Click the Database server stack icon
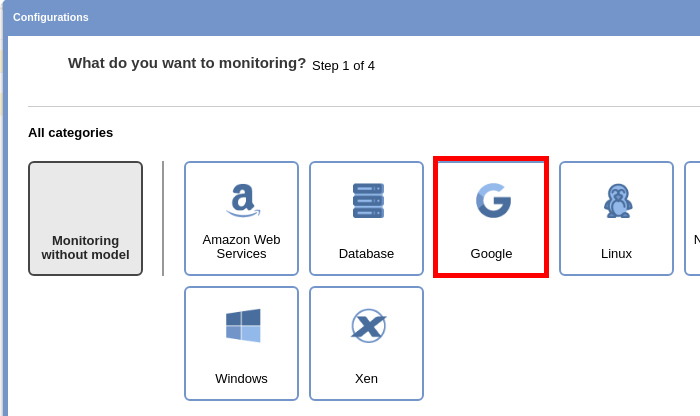 pyautogui.click(x=367, y=201)
